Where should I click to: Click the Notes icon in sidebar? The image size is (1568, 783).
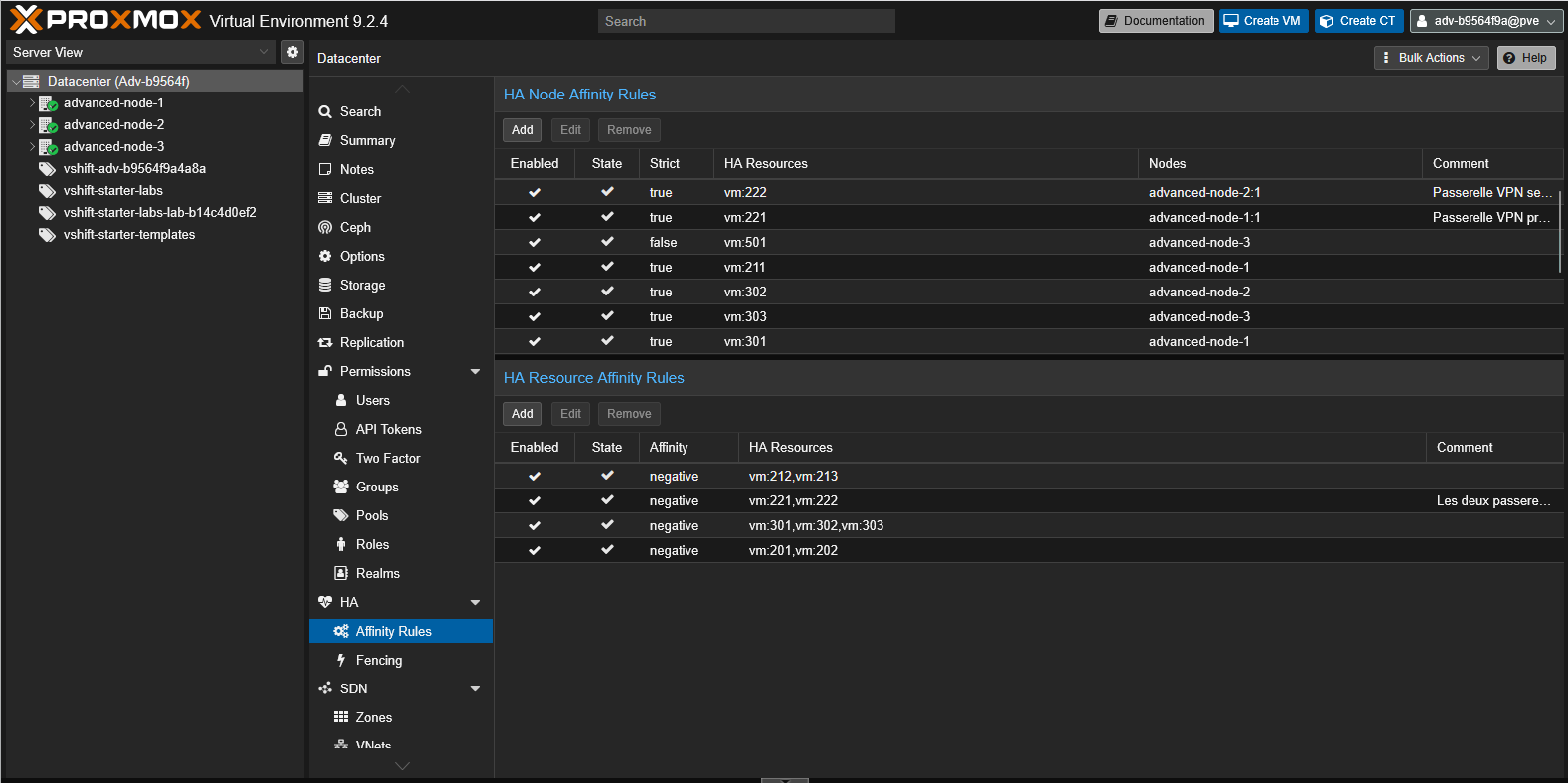[325, 170]
